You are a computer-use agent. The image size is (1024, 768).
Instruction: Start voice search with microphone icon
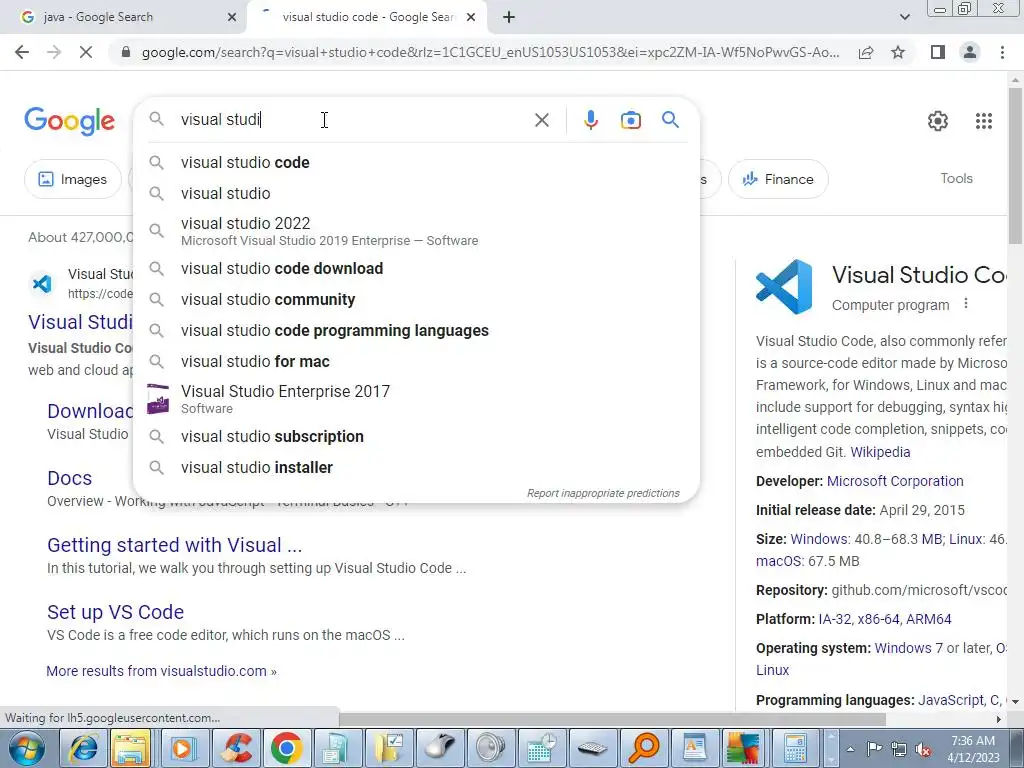[x=591, y=120]
